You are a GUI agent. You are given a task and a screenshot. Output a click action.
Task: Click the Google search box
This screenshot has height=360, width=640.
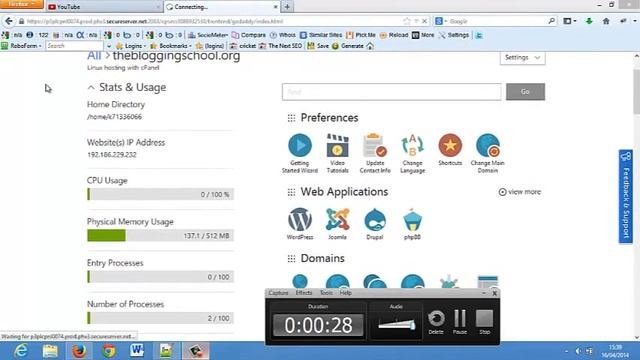(x=495, y=21)
